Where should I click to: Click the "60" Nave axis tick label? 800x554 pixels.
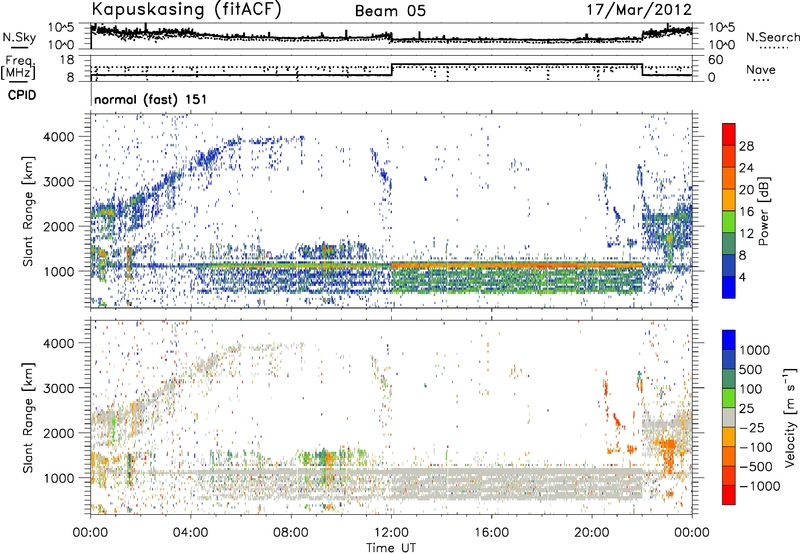[716, 60]
